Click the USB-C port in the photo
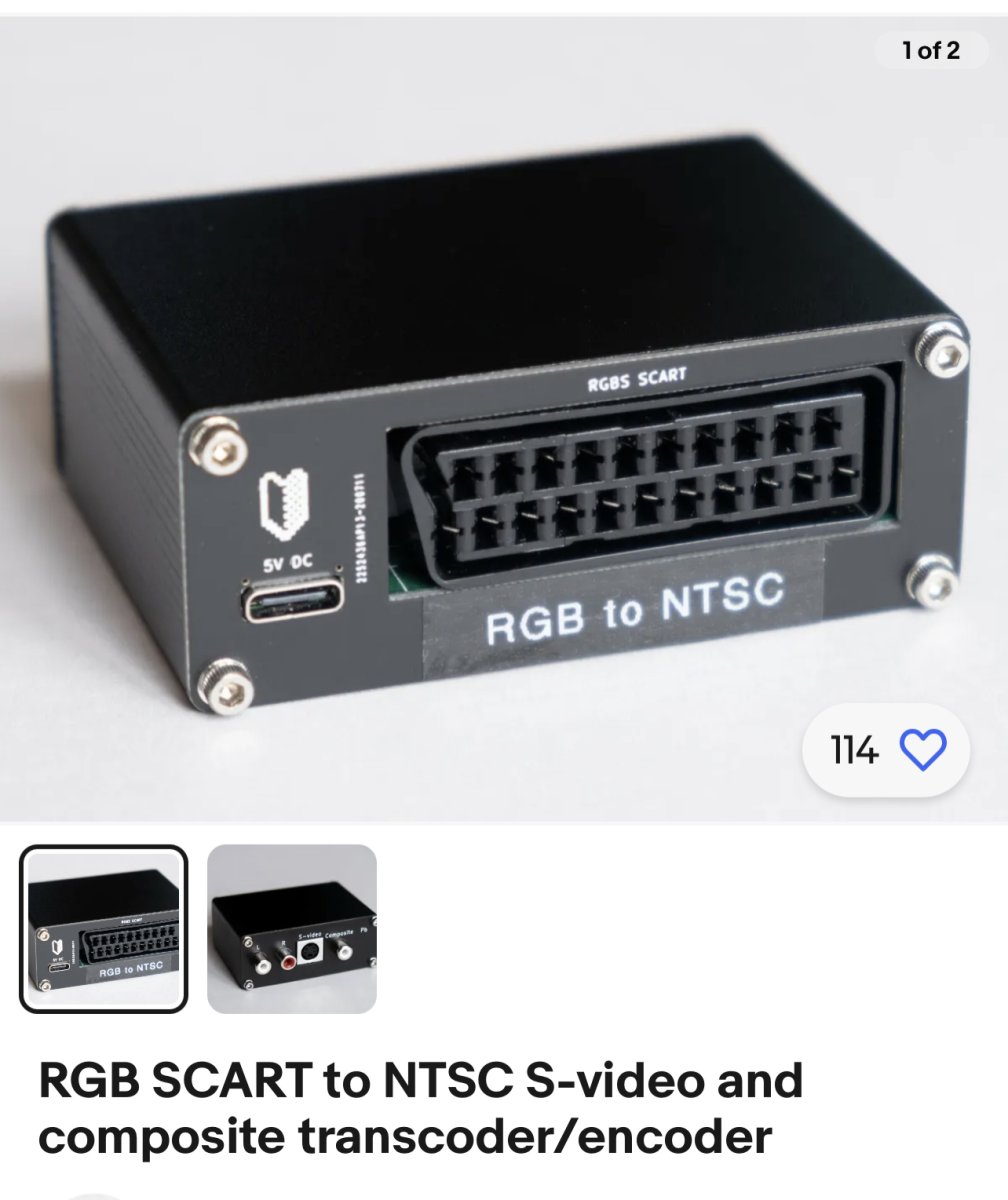Viewport: 1008px width, 1200px height. (x=295, y=602)
